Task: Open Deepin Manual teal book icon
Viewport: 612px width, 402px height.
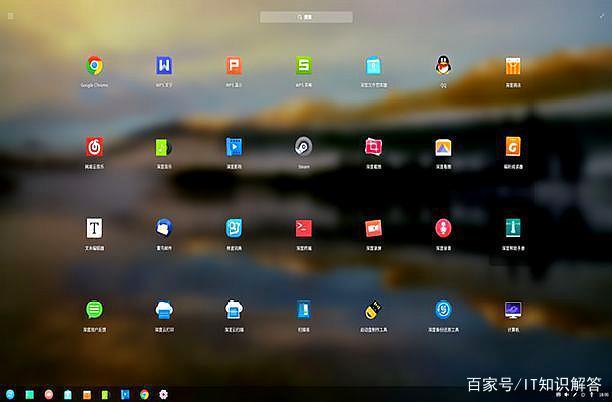Action: (x=513, y=228)
